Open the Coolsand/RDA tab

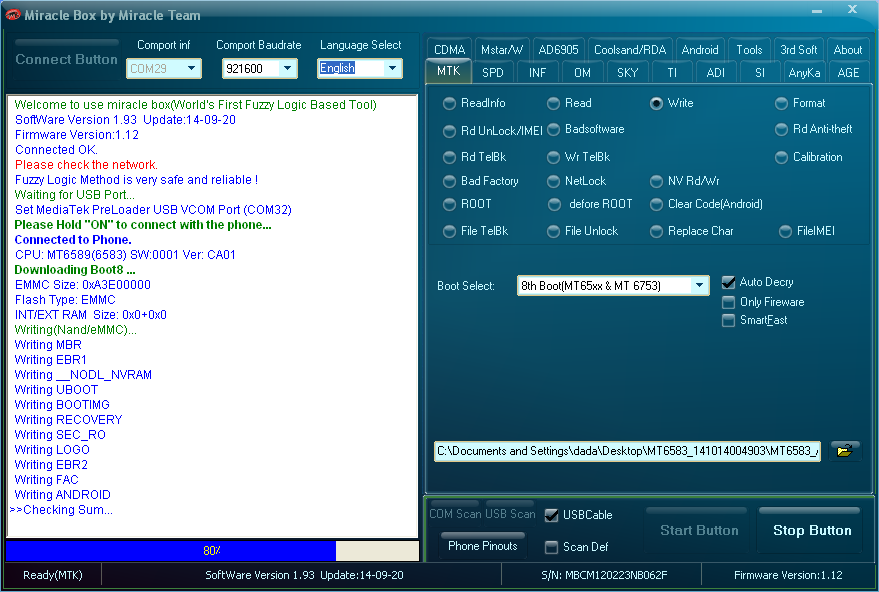pyautogui.click(x=630, y=50)
